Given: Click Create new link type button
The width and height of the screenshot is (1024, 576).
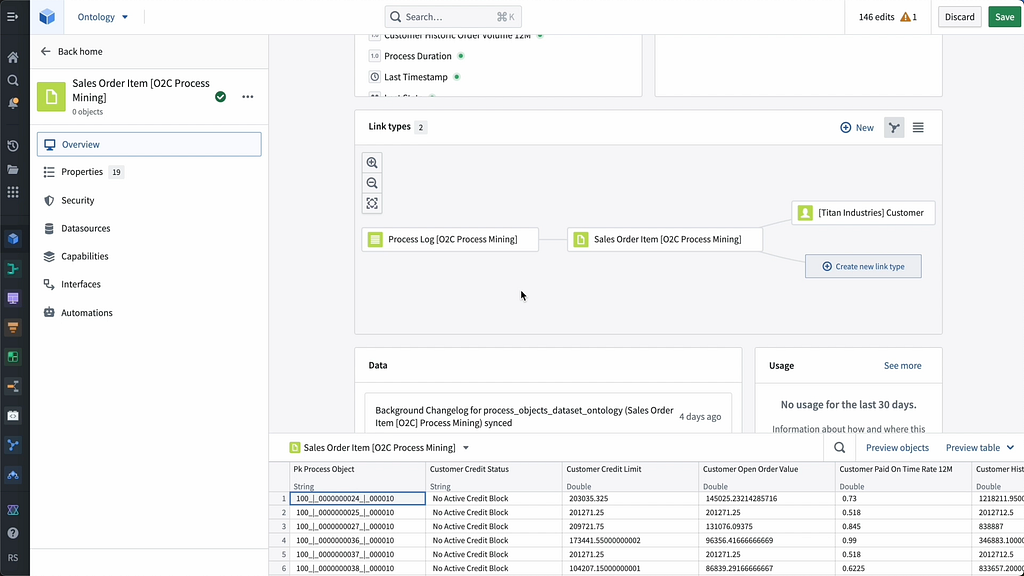Looking at the screenshot, I should coord(863,266).
